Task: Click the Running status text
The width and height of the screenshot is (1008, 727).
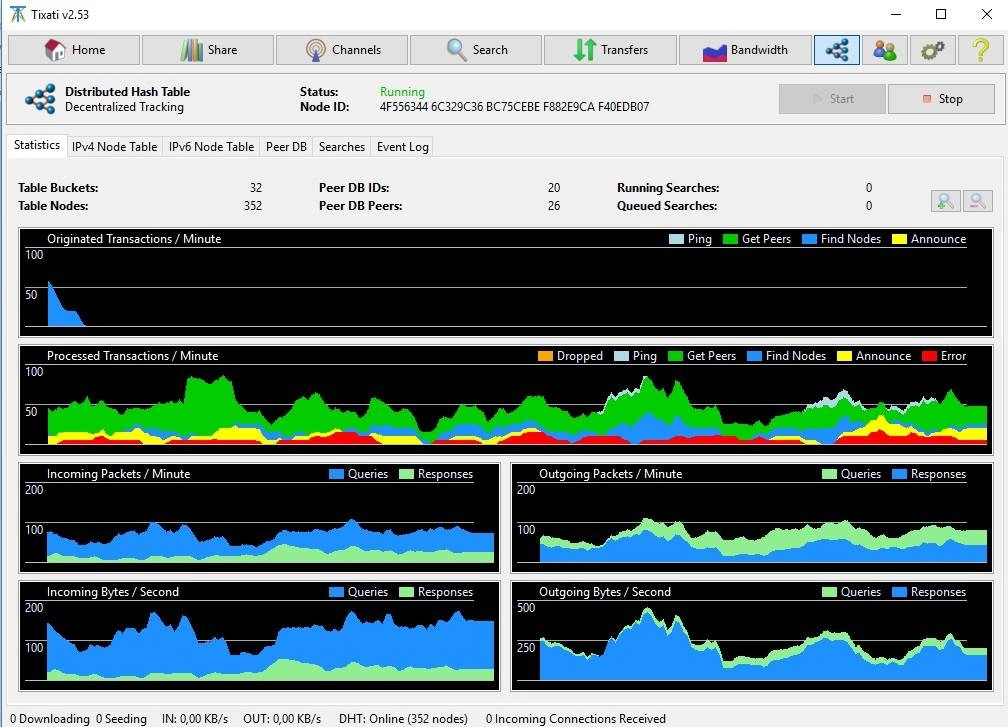Action: pyautogui.click(x=402, y=92)
